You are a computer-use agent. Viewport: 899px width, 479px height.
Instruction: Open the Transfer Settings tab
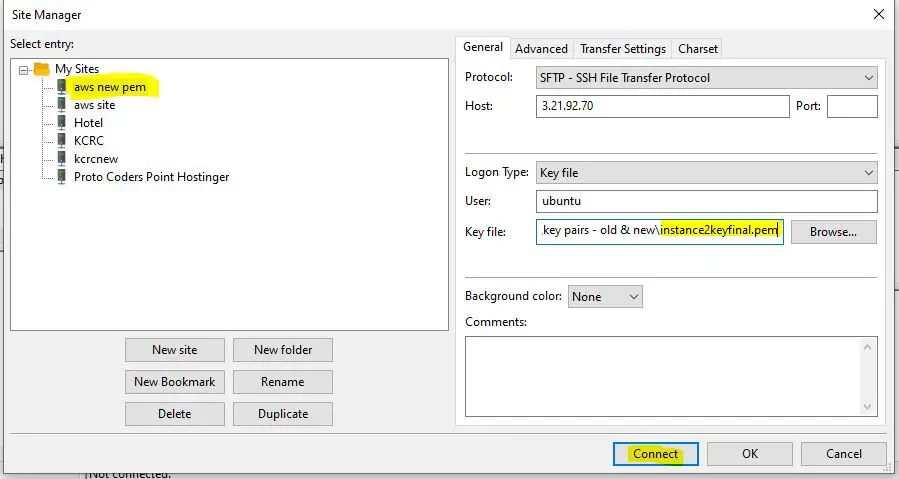pos(623,49)
